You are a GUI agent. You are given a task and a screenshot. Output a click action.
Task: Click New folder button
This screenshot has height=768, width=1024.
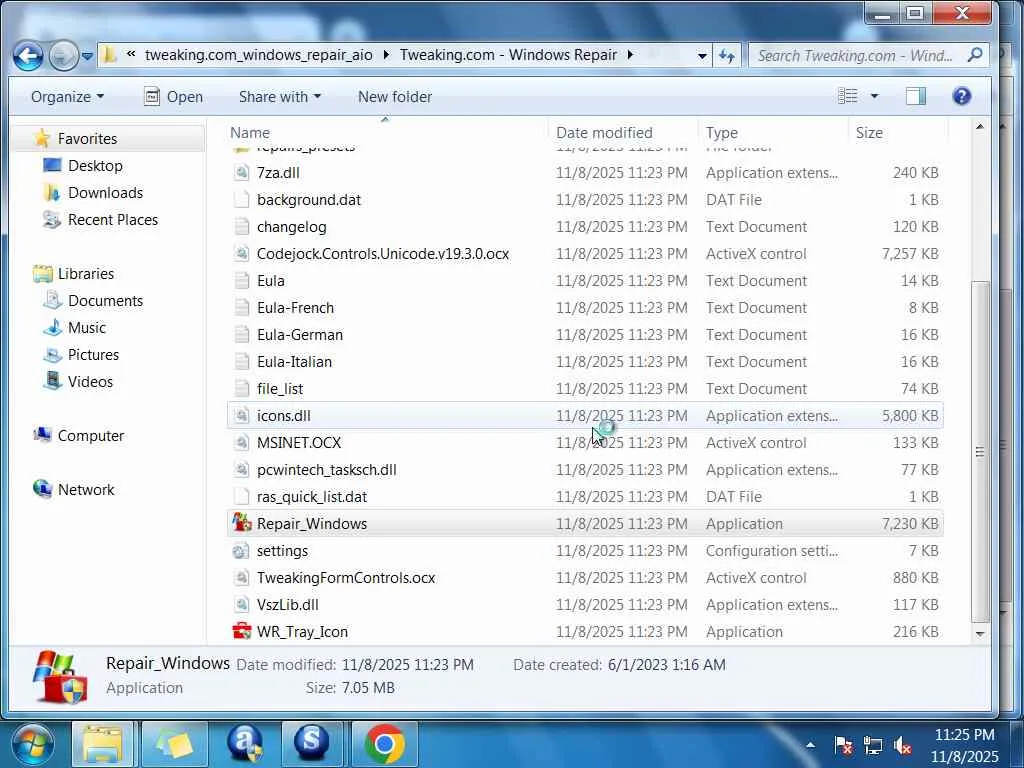[x=394, y=97]
